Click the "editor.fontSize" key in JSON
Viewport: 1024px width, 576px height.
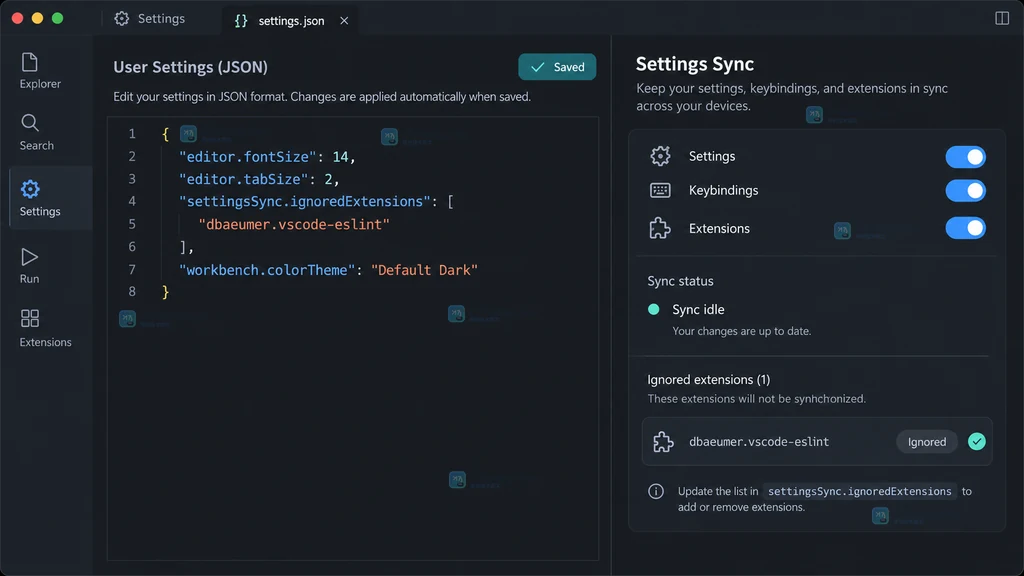pos(248,157)
